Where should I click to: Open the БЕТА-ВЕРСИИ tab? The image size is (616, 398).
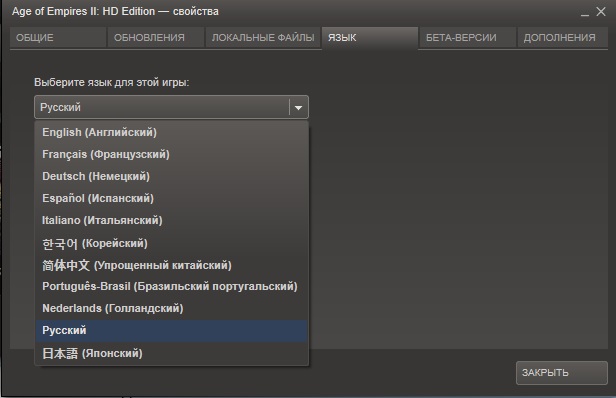pos(467,38)
